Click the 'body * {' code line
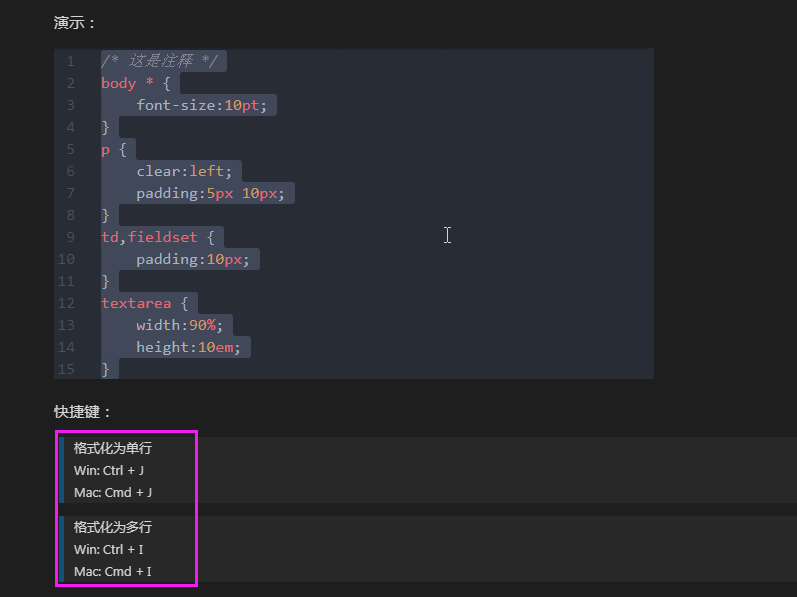Screen dimensions: 797x597 click(135, 83)
